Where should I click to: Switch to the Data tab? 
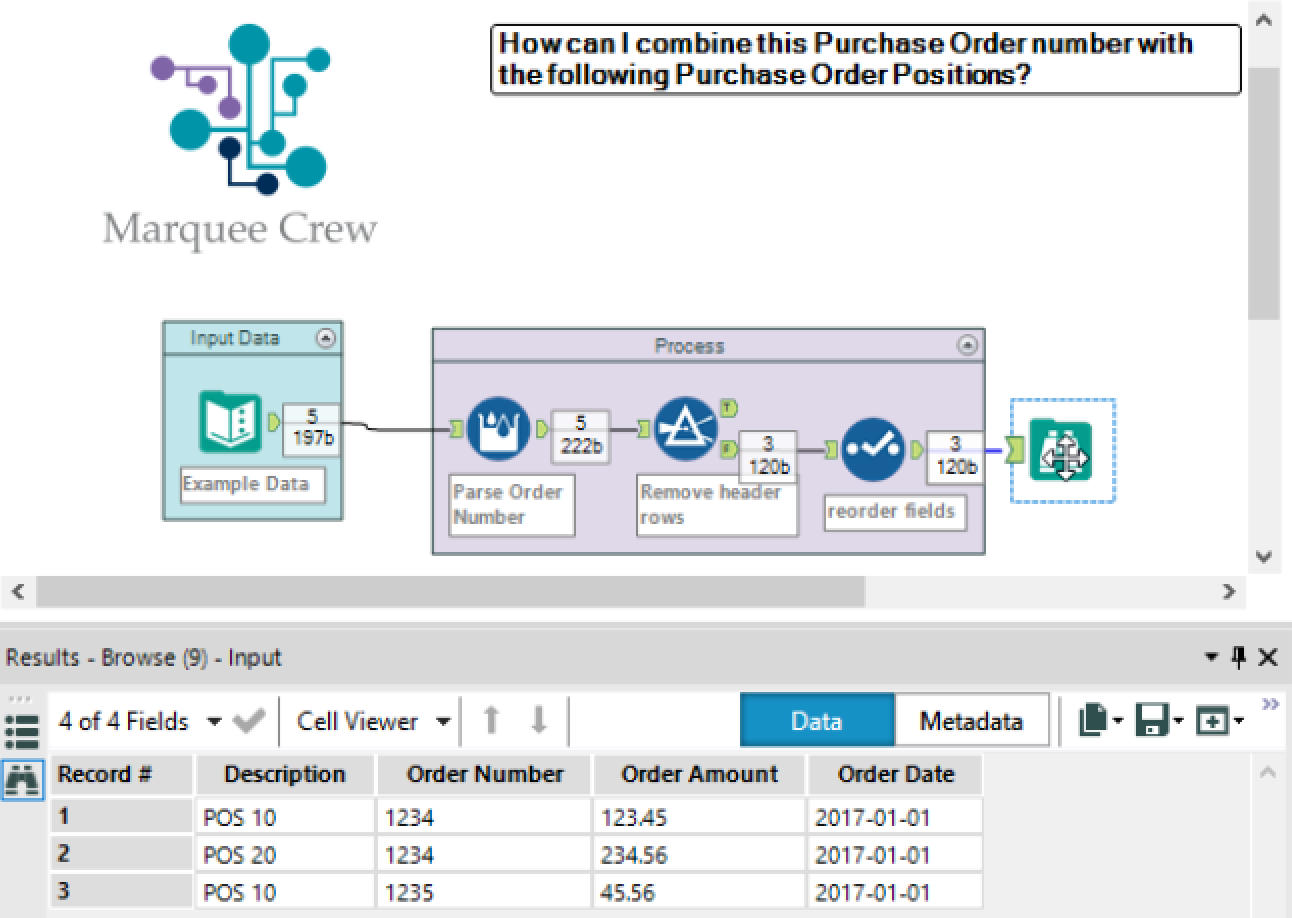coord(816,719)
